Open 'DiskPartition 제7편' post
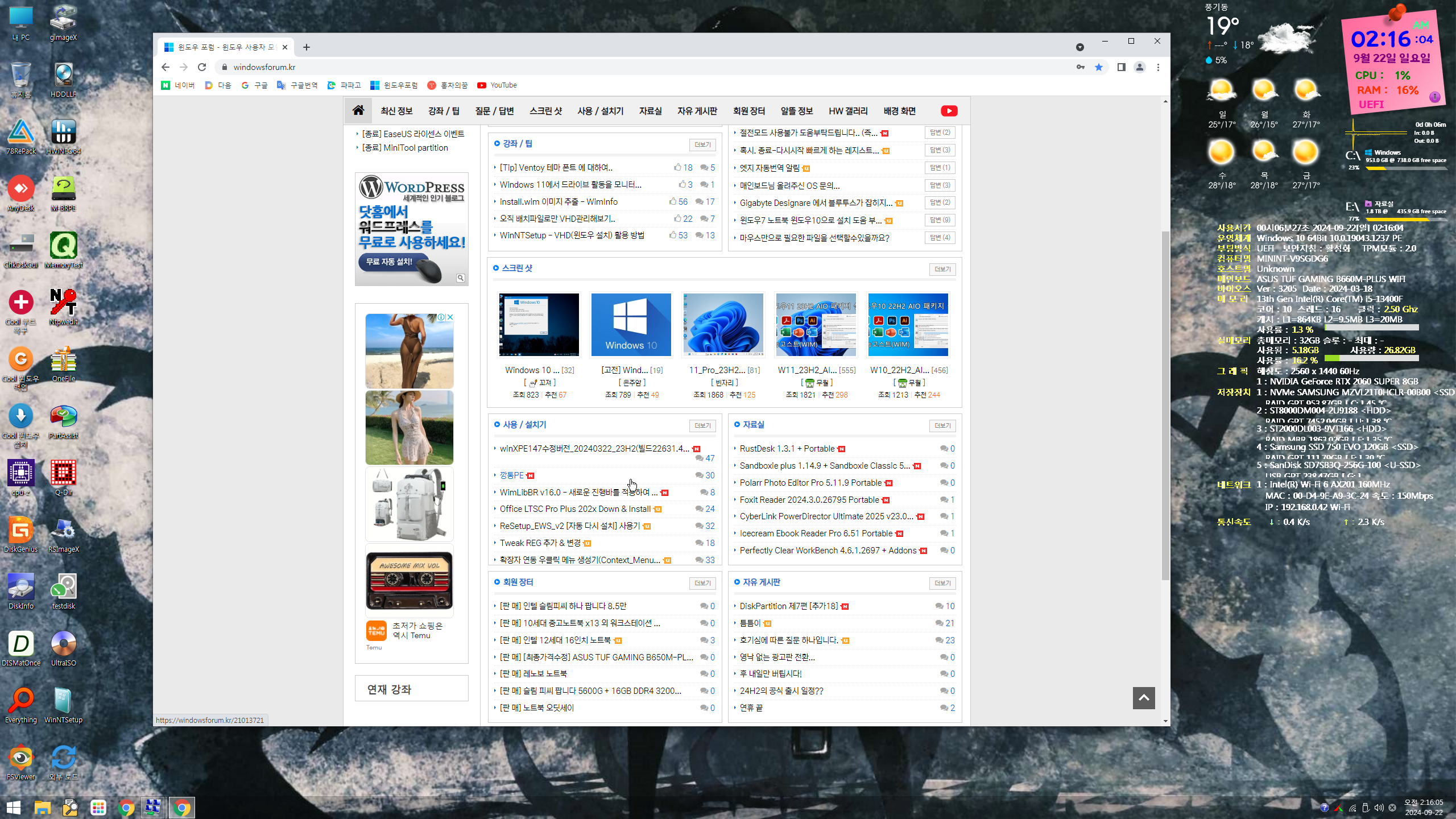 [x=789, y=606]
